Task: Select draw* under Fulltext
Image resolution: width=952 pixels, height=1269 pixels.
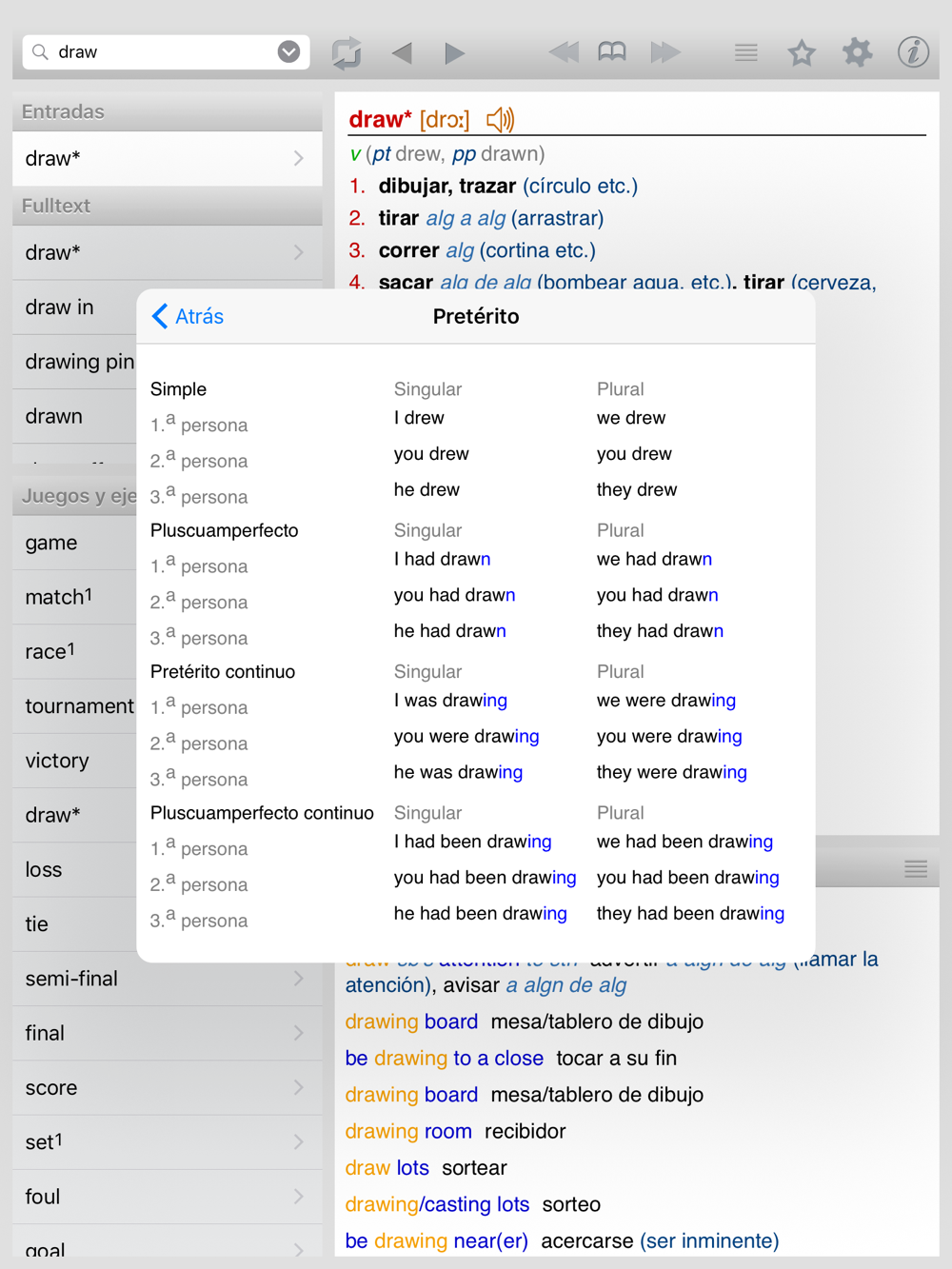Action: (168, 252)
